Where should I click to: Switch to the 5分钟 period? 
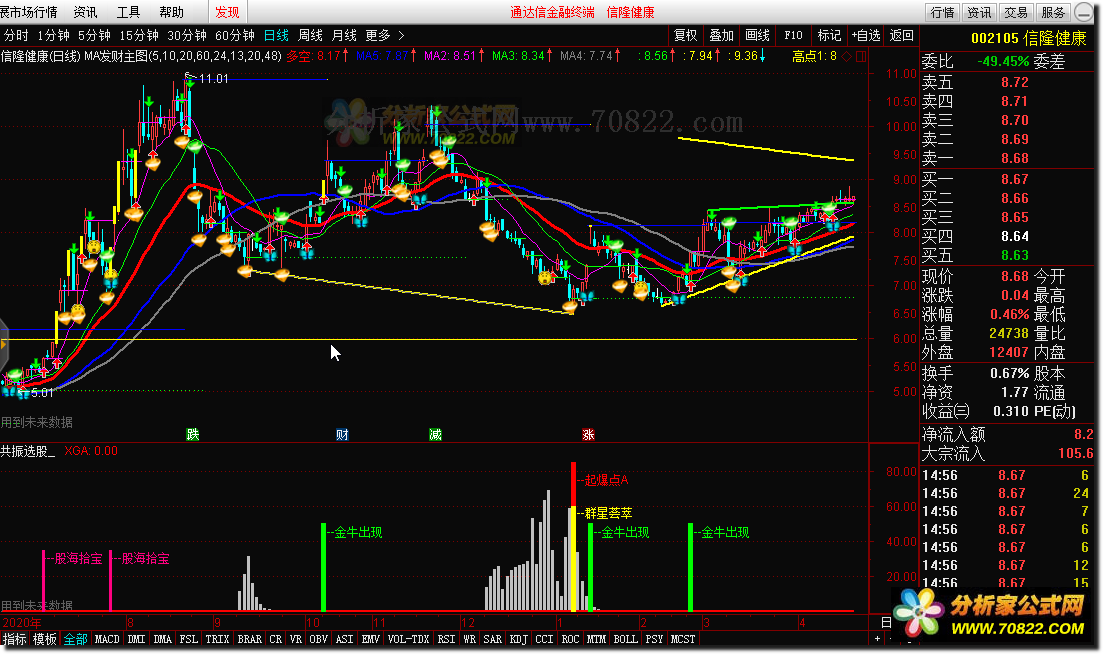tap(94, 35)
